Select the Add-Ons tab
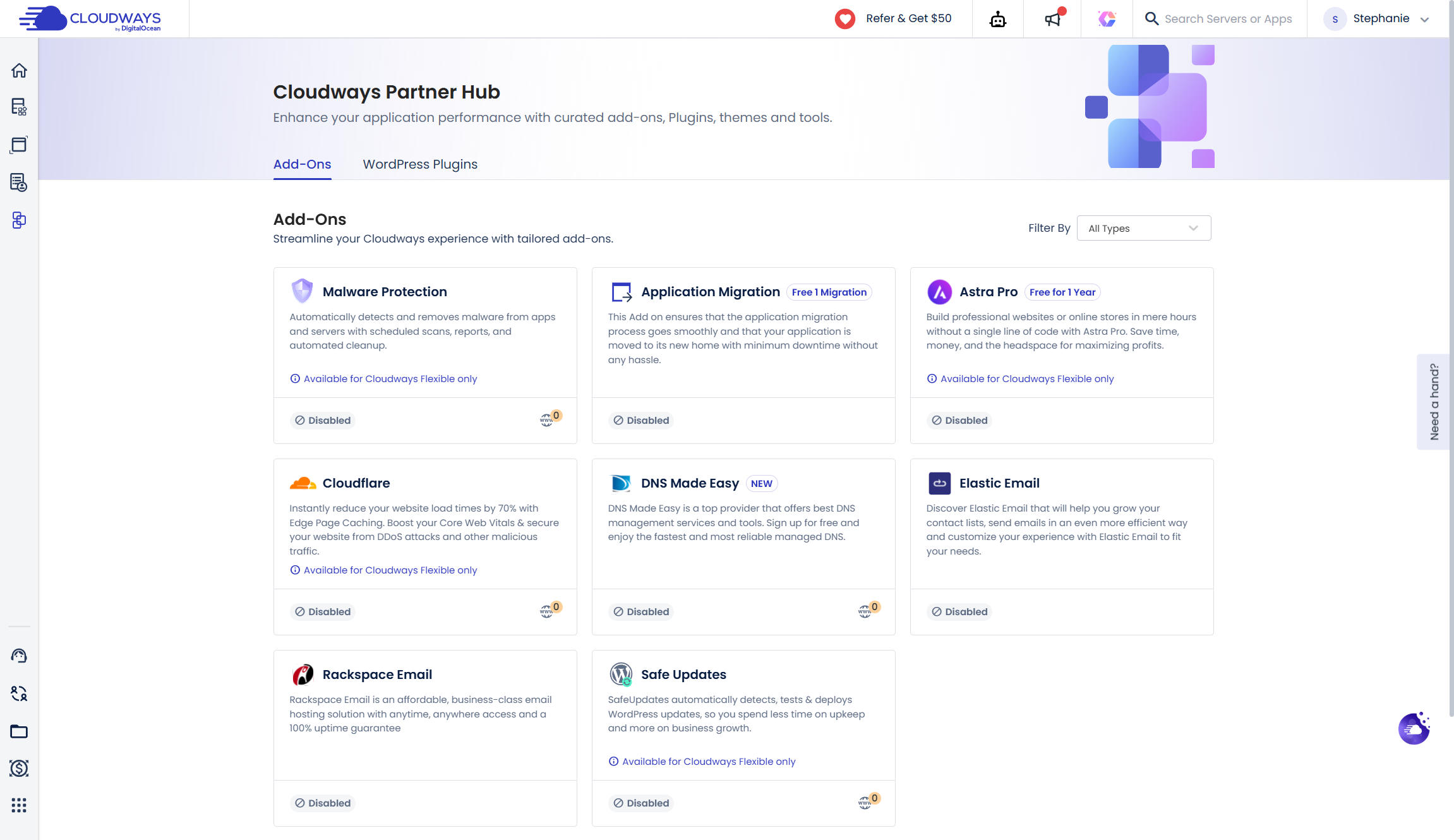Viewport: 1454px width, 840px height. (x=302, y=164)
